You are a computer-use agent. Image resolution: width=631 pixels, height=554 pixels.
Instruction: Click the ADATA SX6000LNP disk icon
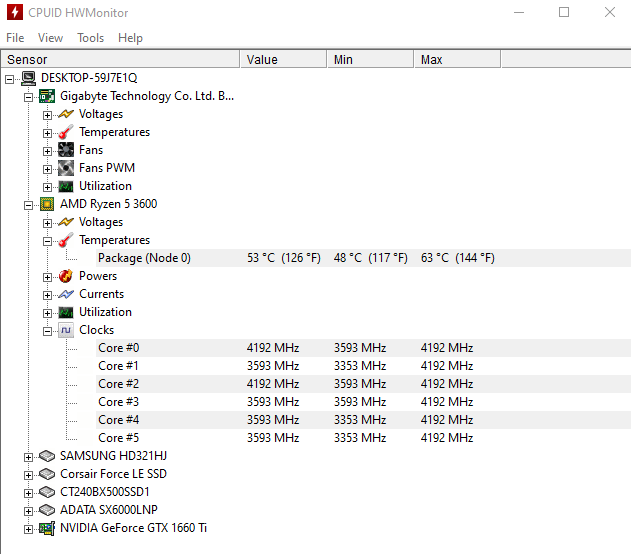coord(47,510)
